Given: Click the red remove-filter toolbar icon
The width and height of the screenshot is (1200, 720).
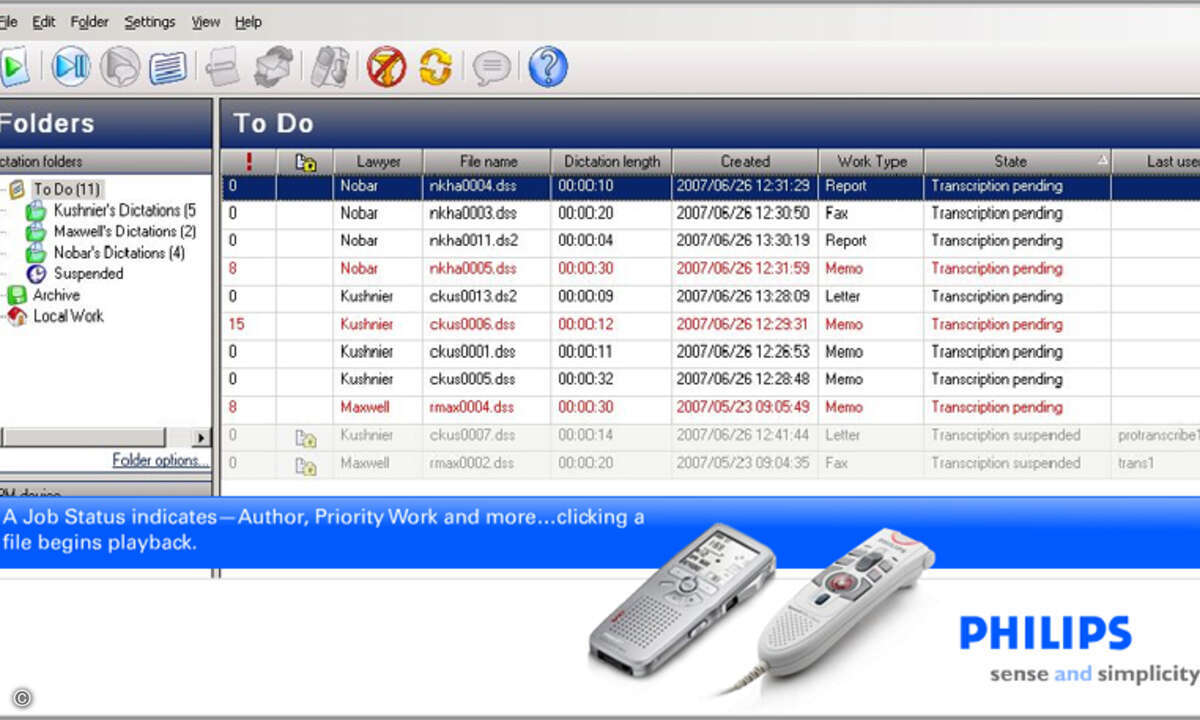Looking at the screenshot, I should pyautogui.click(x=386, y=67).
